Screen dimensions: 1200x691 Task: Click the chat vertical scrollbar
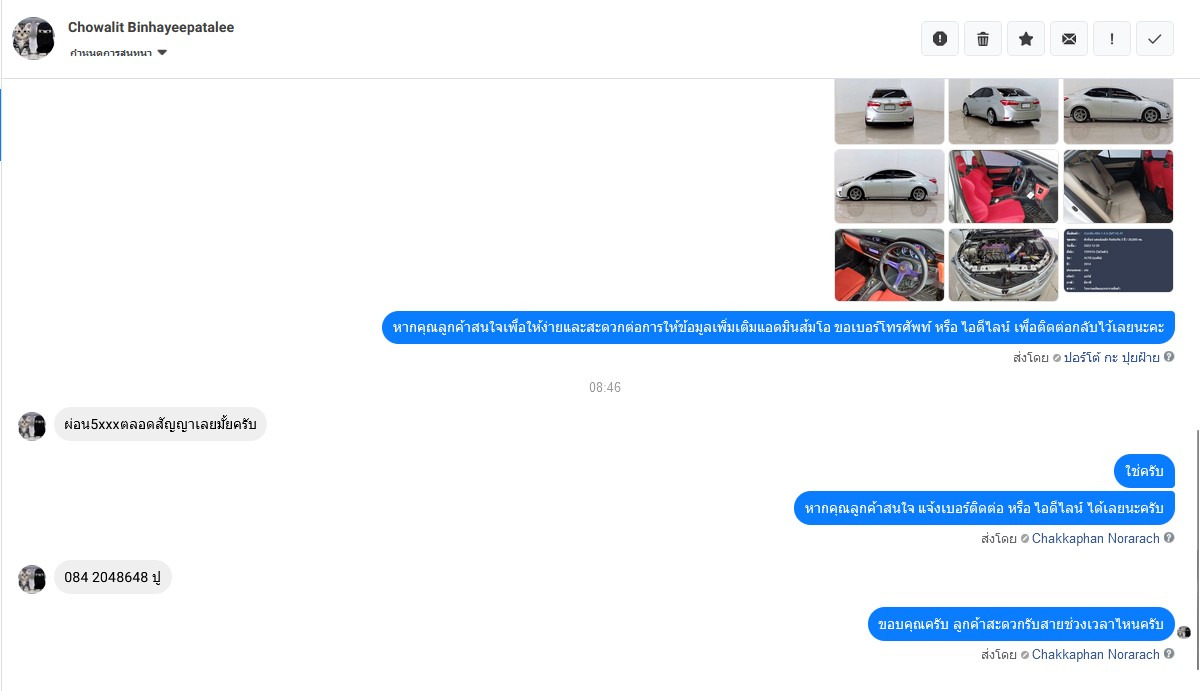click(x=1196, y=550)
